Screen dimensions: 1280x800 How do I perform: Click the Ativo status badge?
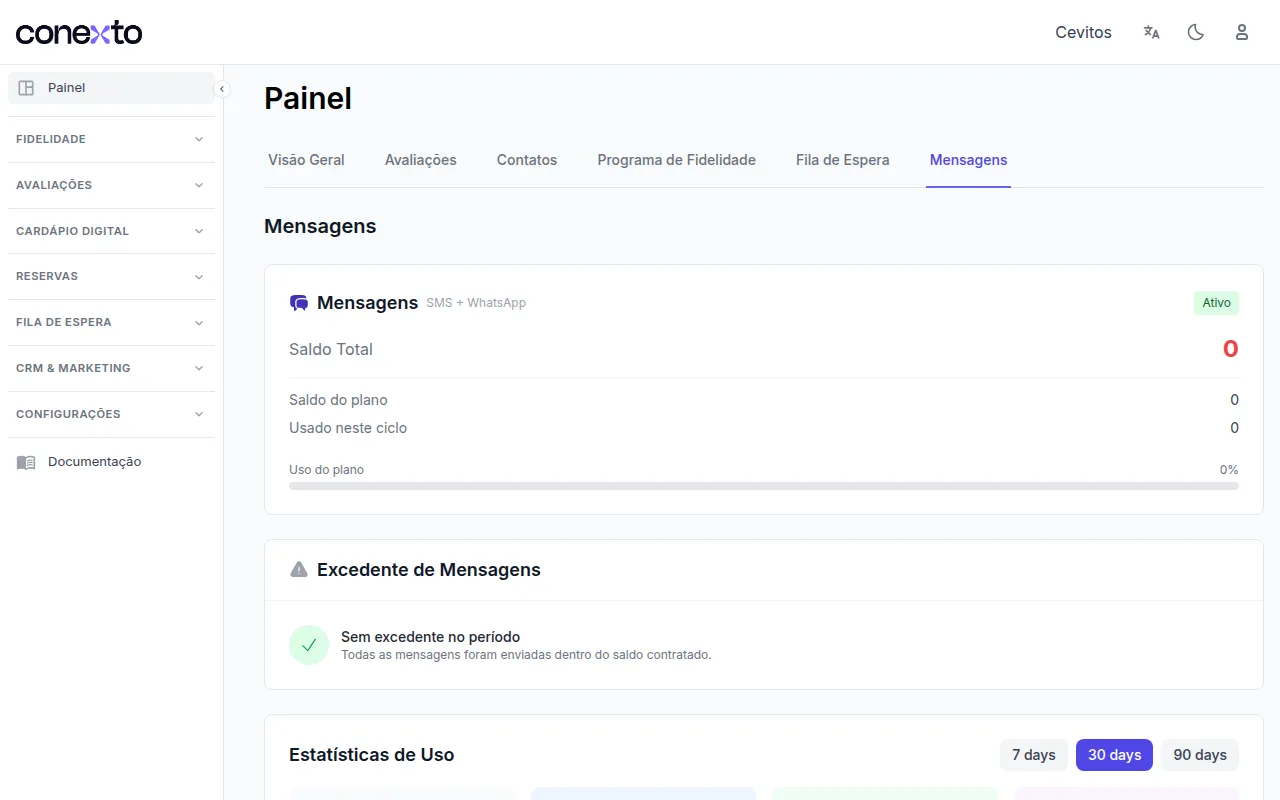[1216, 303]
